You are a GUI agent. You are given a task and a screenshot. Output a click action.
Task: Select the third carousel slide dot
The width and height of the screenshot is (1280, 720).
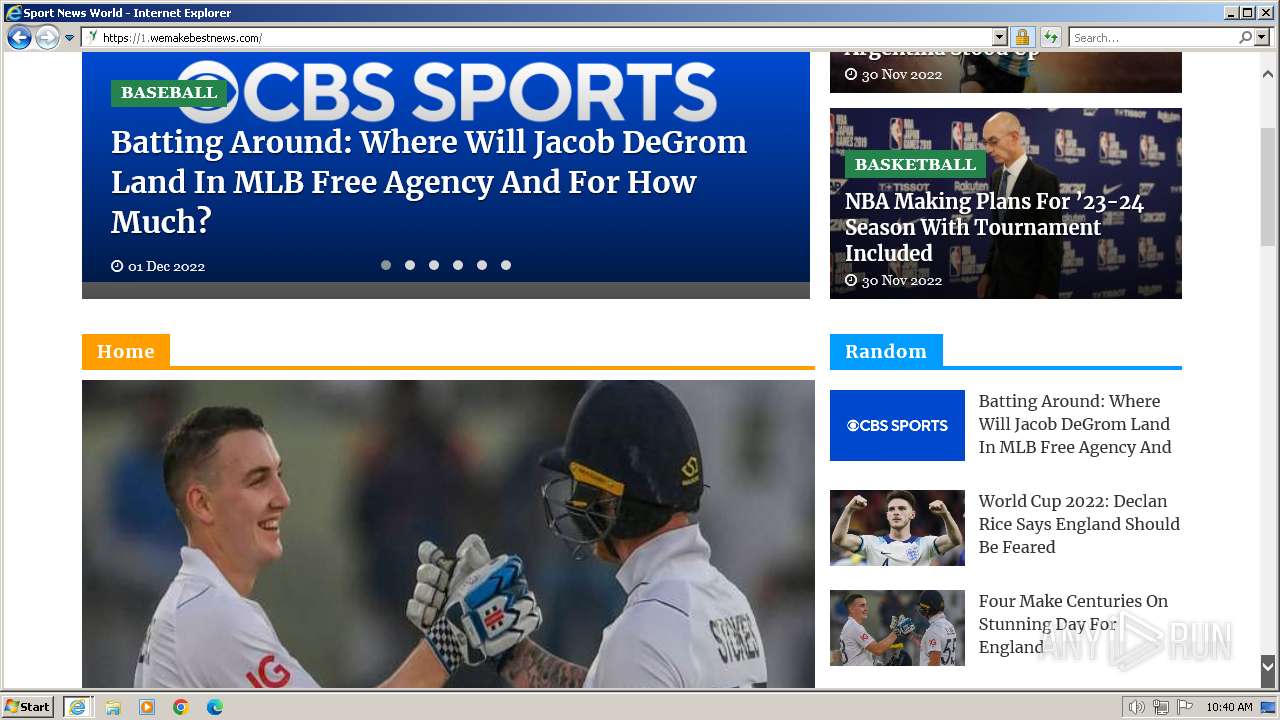pos(434,265)
